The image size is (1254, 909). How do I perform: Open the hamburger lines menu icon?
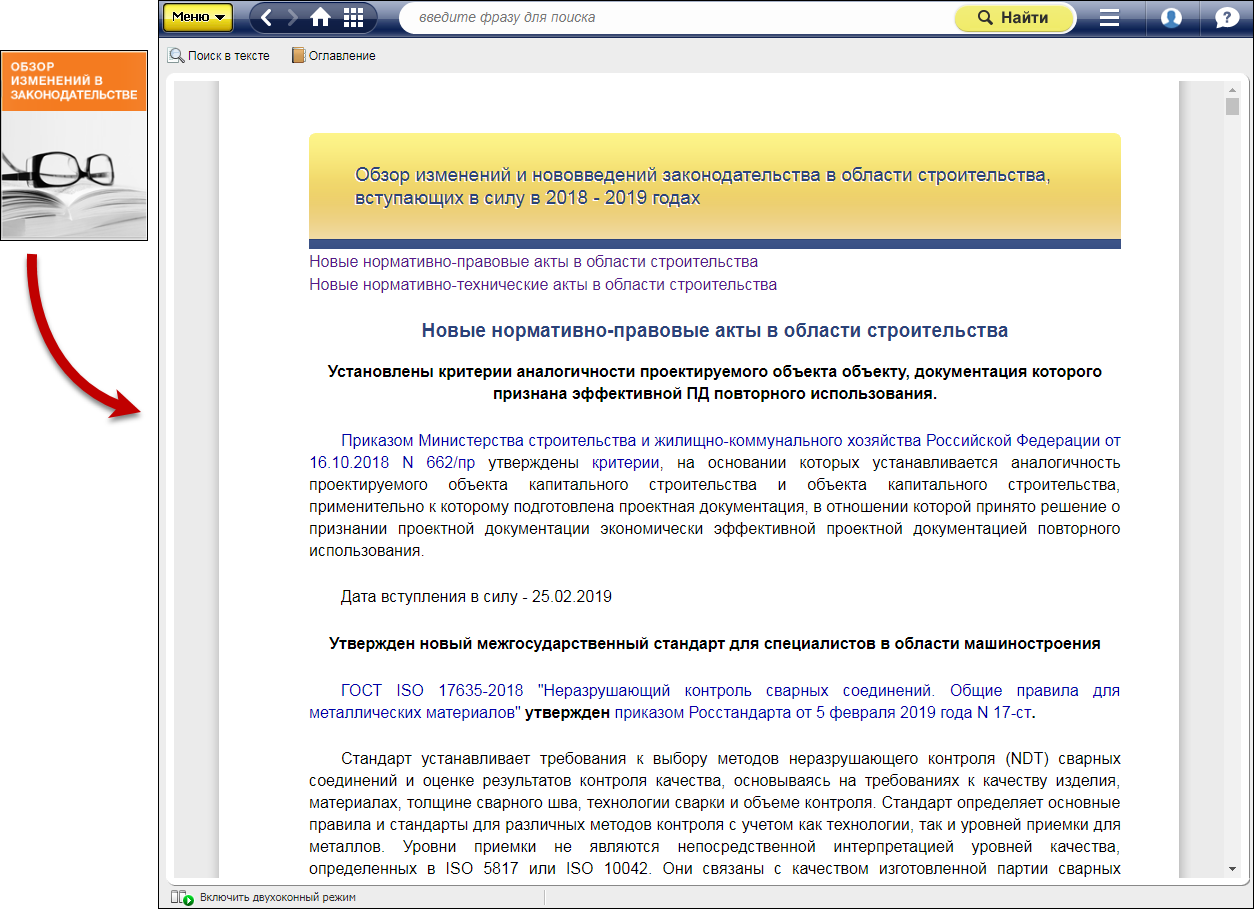tap(1109, 17)
